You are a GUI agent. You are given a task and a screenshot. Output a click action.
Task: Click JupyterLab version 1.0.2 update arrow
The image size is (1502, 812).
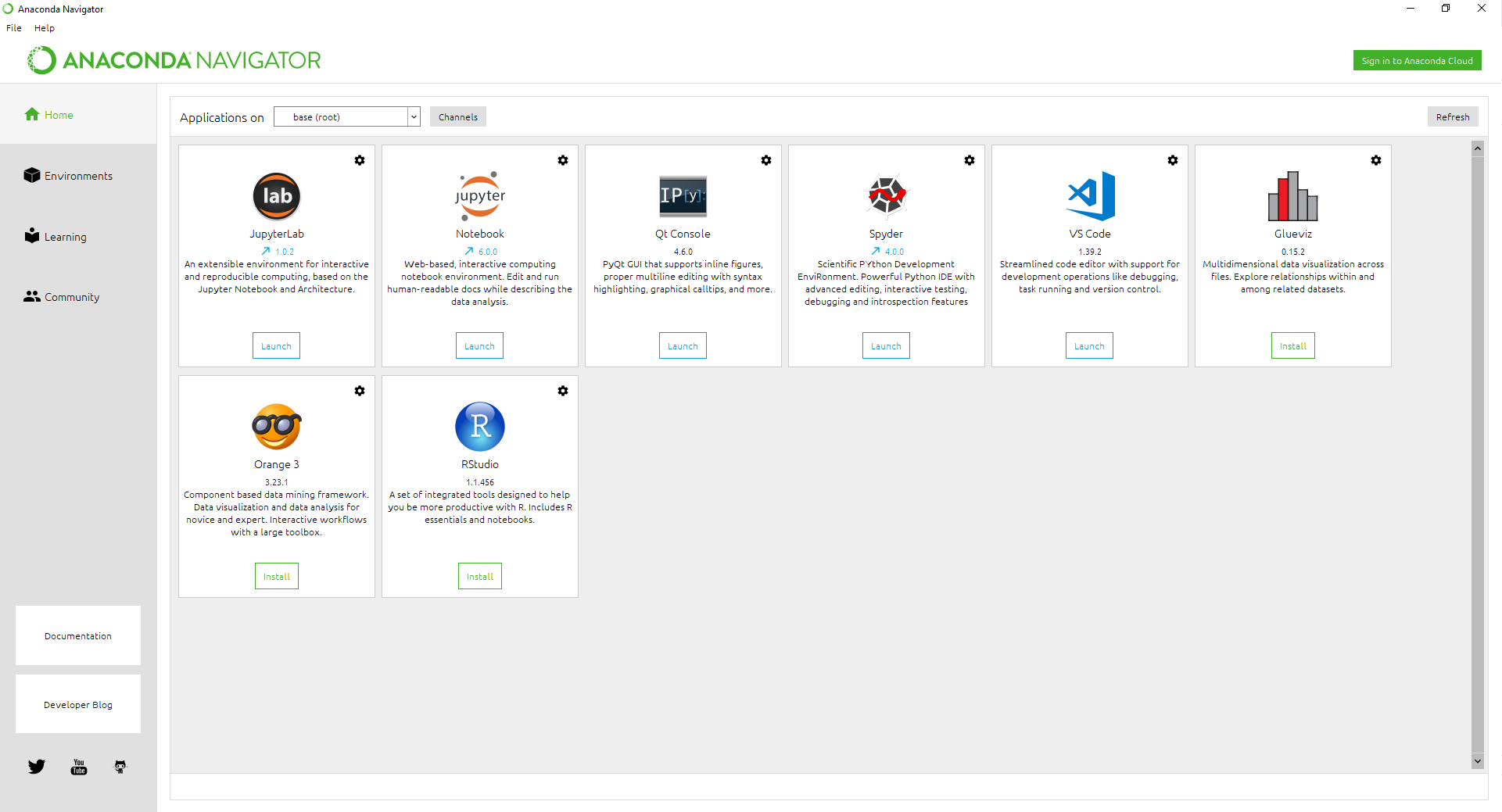point(266,252)
